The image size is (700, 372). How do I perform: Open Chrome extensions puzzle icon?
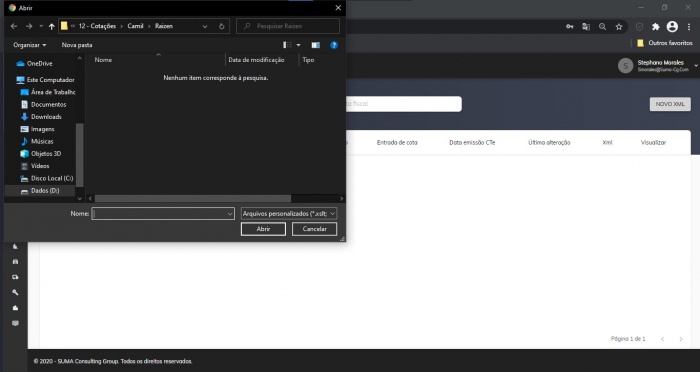[655, 27]
